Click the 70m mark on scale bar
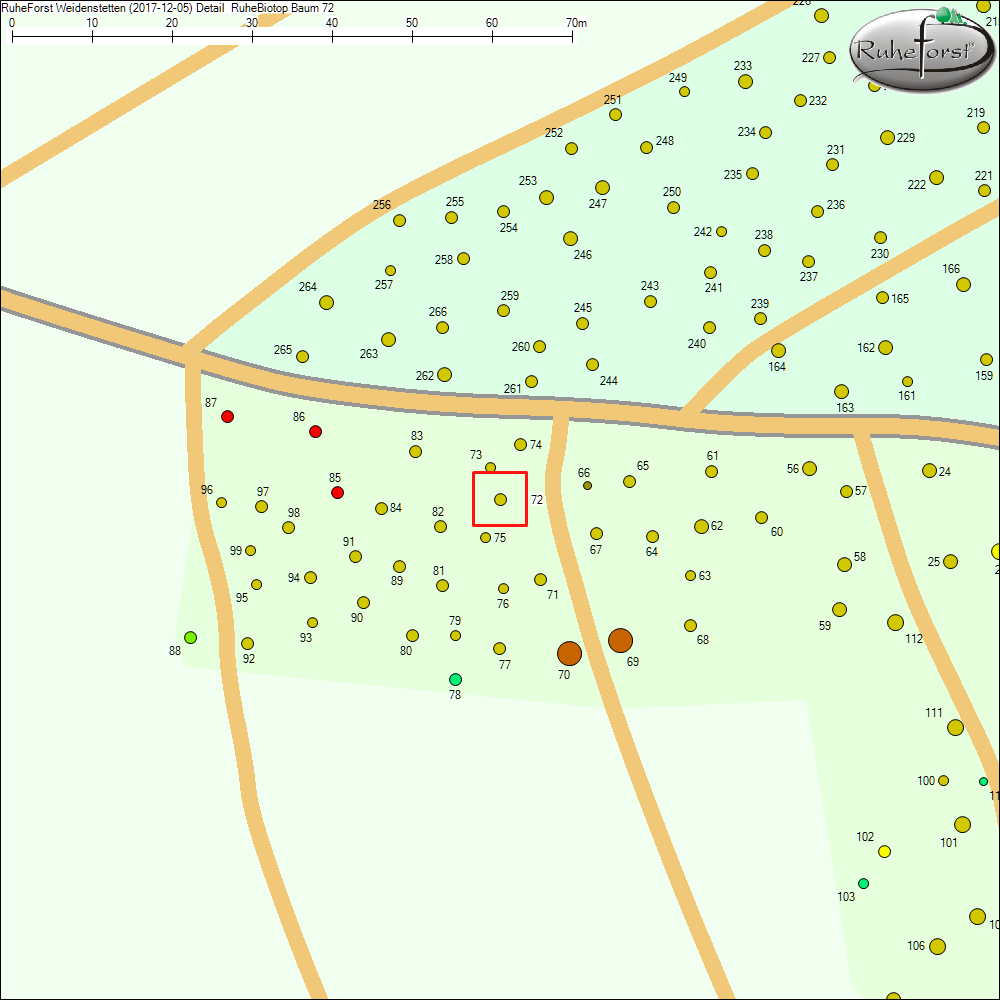Viewport: 1000px width, 1000px height. pyautogui.click(x=573, y=36)
